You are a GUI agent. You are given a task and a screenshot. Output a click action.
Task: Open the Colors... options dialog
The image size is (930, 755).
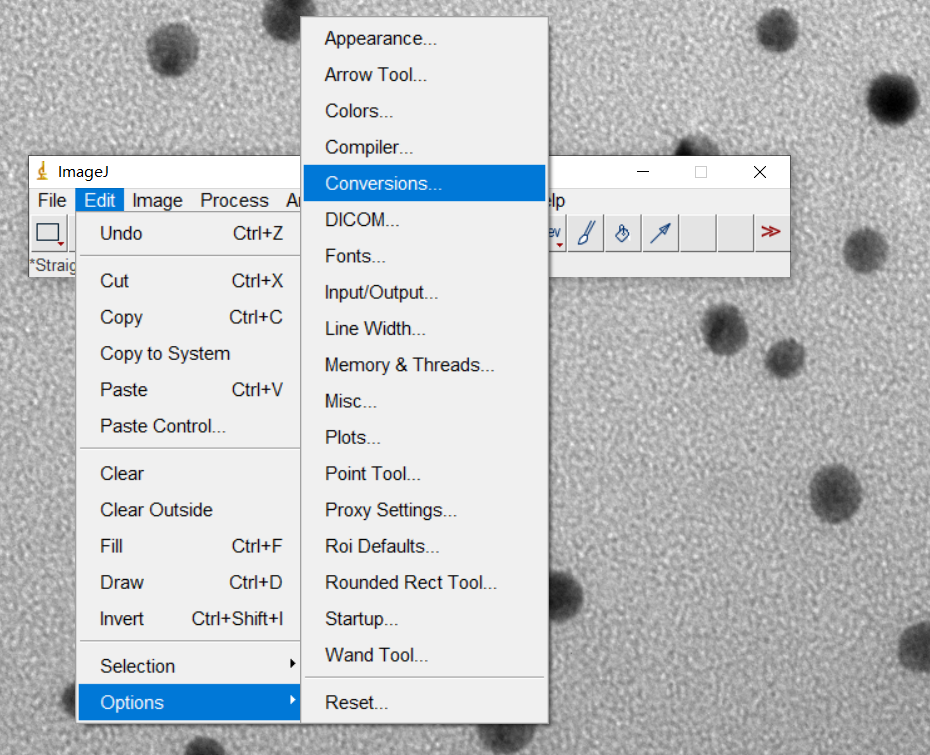358,111
